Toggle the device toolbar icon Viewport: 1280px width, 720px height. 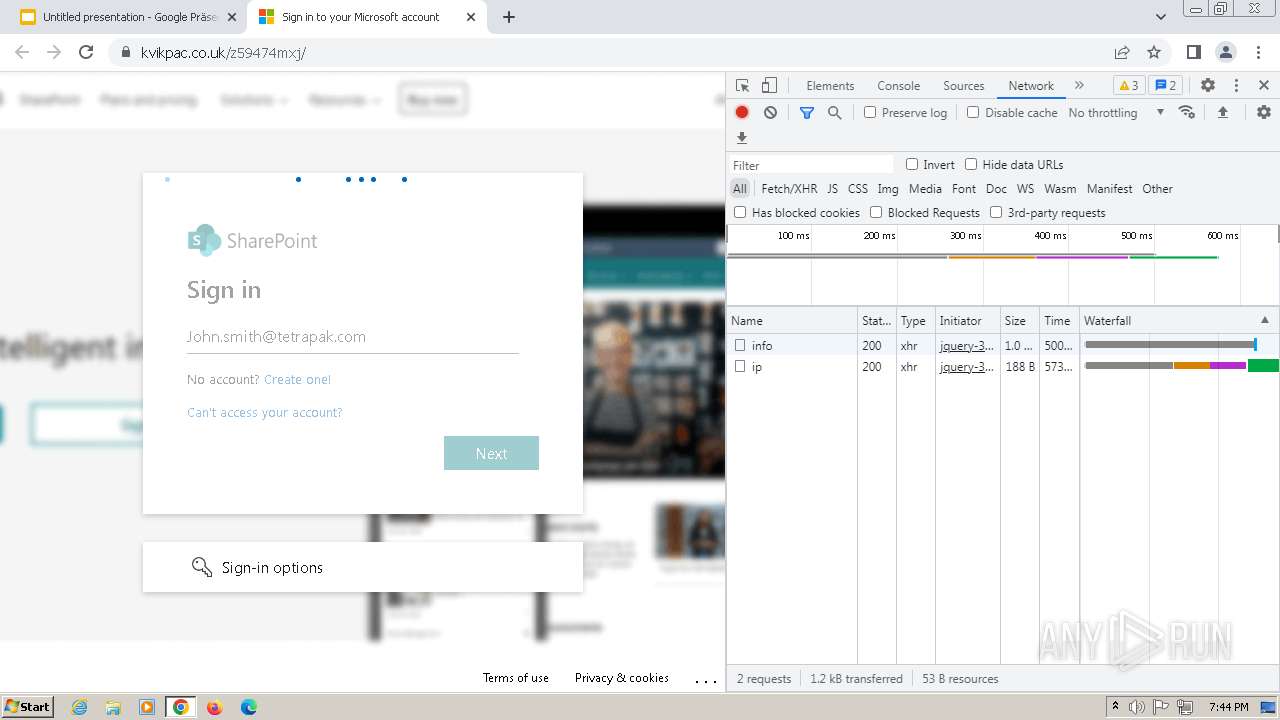click(769, 86)
